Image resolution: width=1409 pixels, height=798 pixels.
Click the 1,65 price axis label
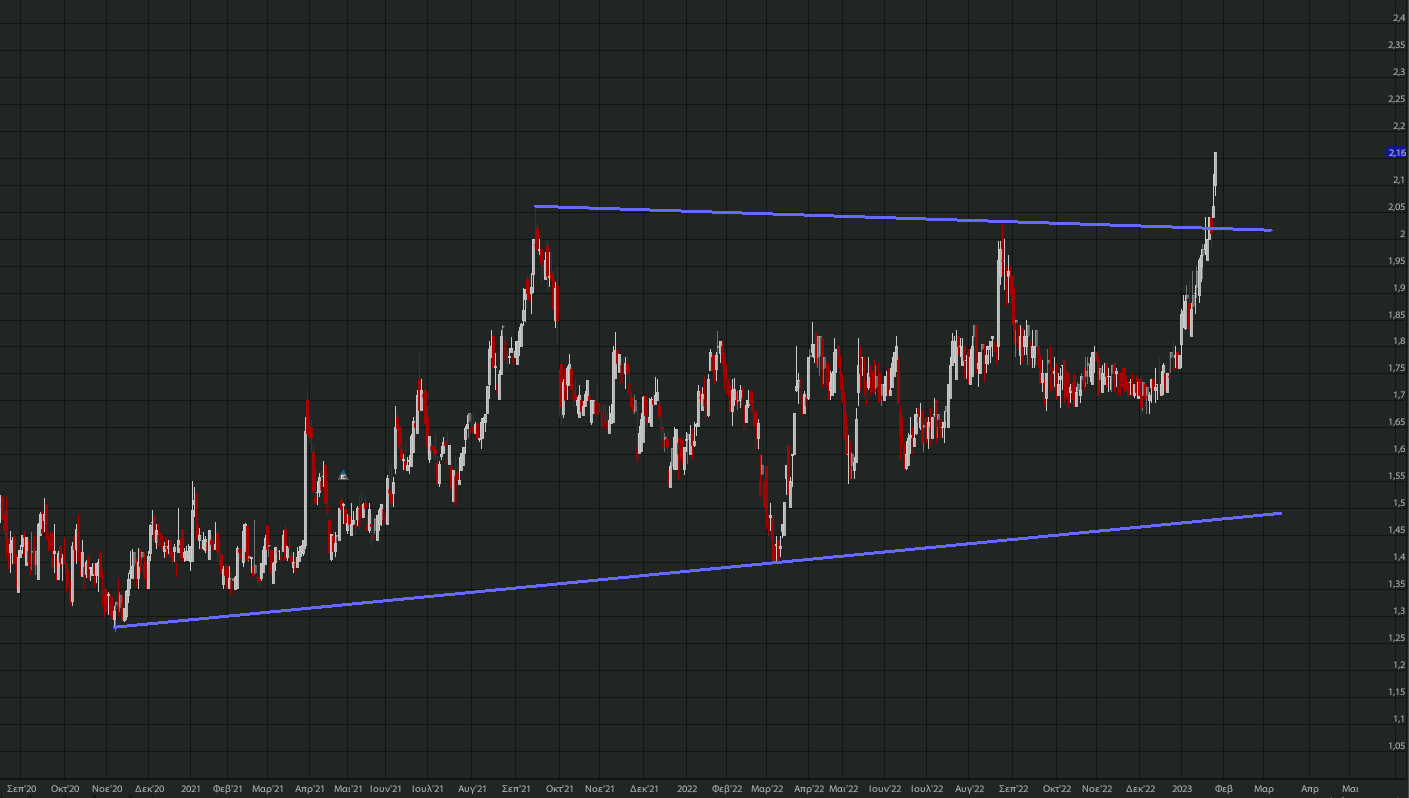click(x=1397, y=422)
